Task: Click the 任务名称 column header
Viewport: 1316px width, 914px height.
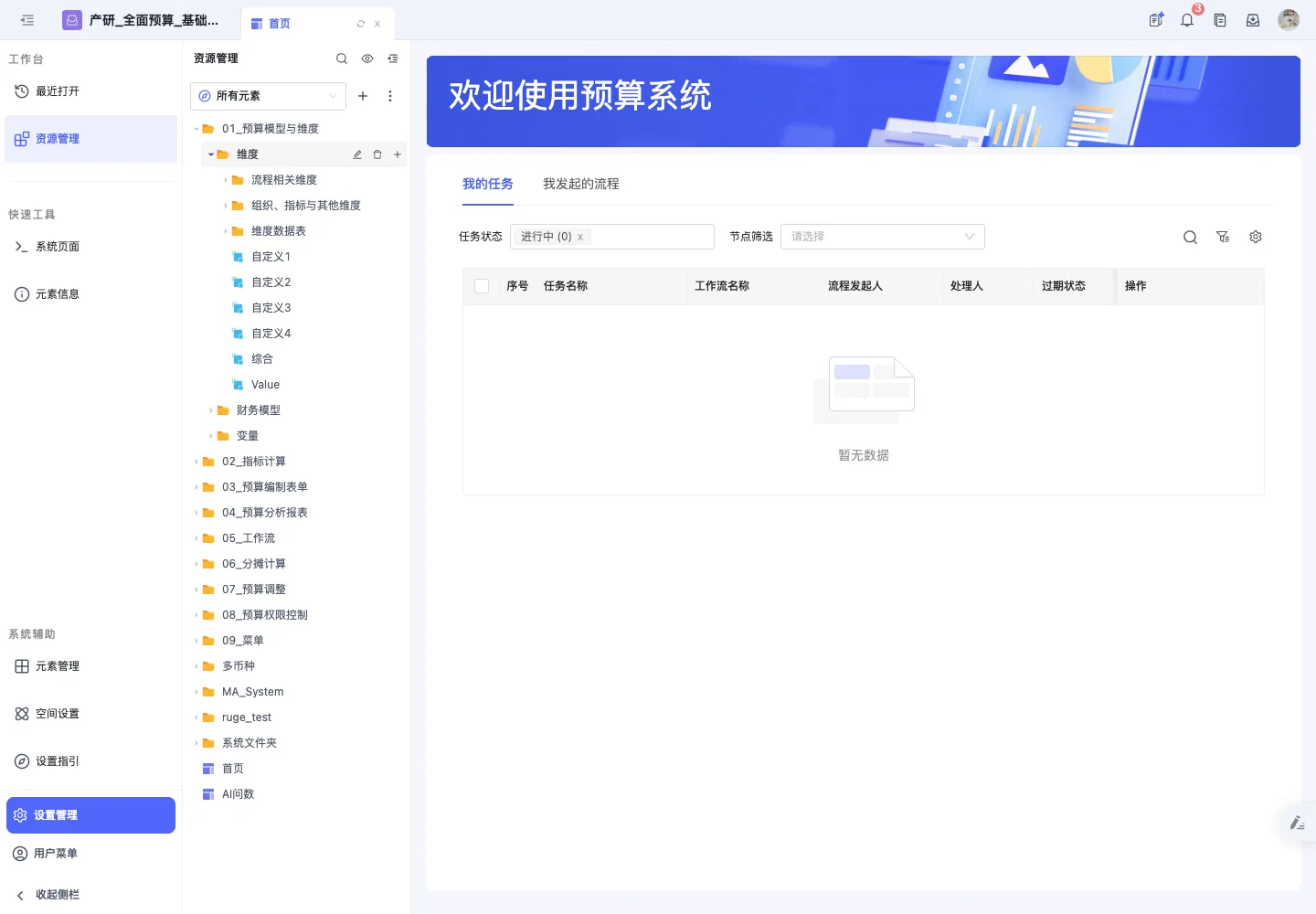Action: (566, 286)
